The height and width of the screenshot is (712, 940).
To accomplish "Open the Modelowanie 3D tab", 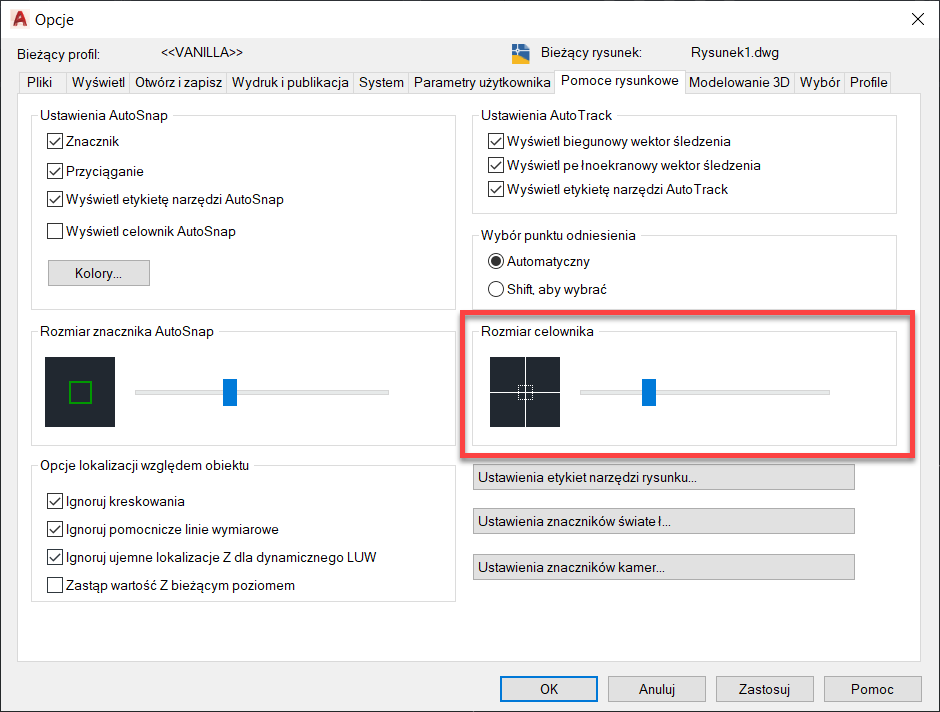I will coord(739,82).
